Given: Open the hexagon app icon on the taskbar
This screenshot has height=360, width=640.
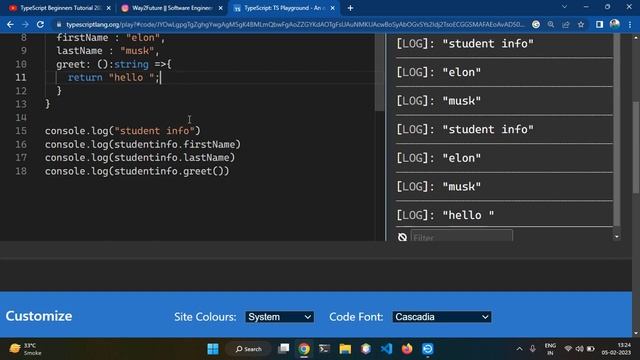Looking at the screenshot, I should pyautogui.click(x=366, y=349).
